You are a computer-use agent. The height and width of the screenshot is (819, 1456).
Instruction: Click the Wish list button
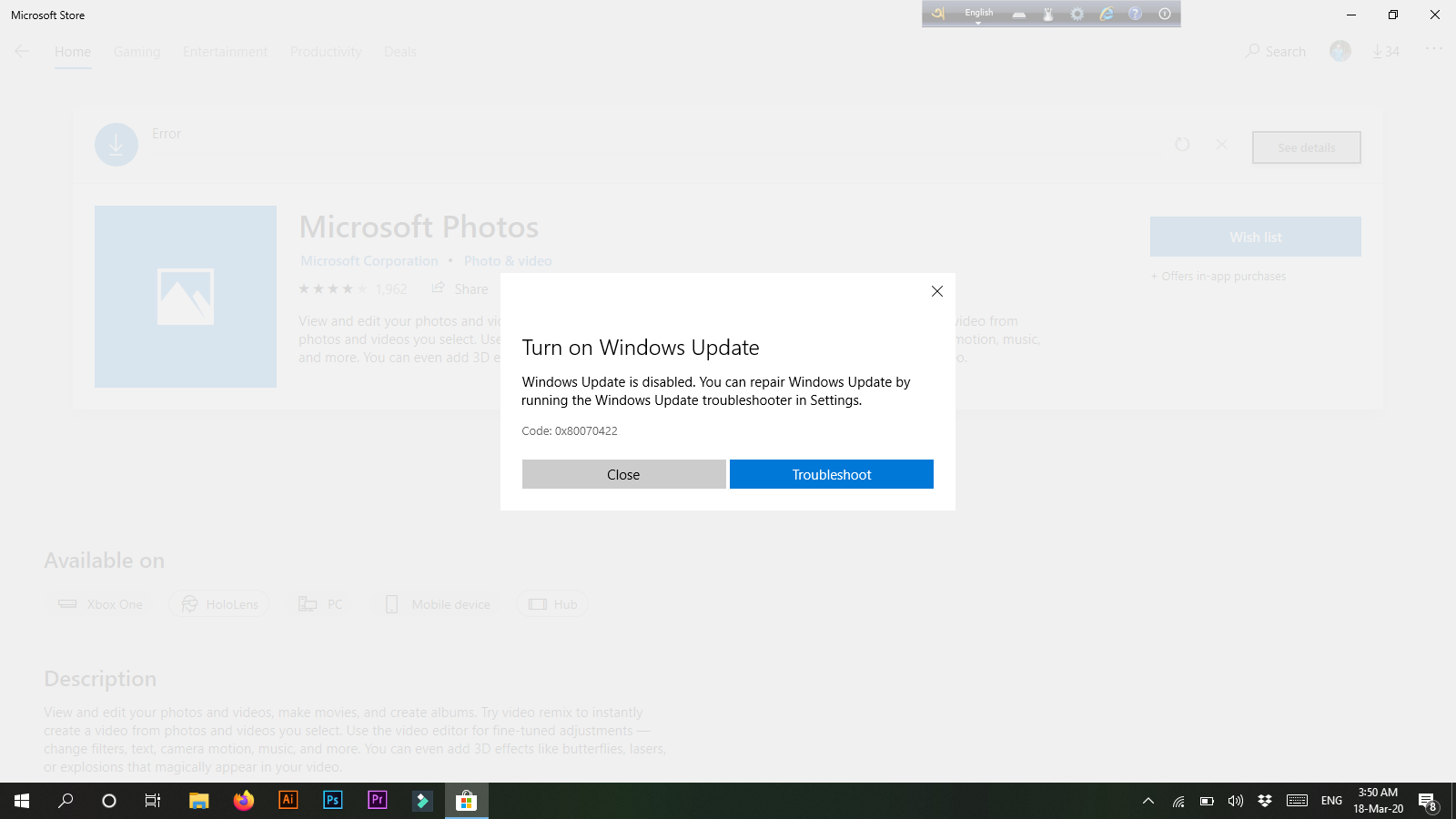coord(1256,237)
